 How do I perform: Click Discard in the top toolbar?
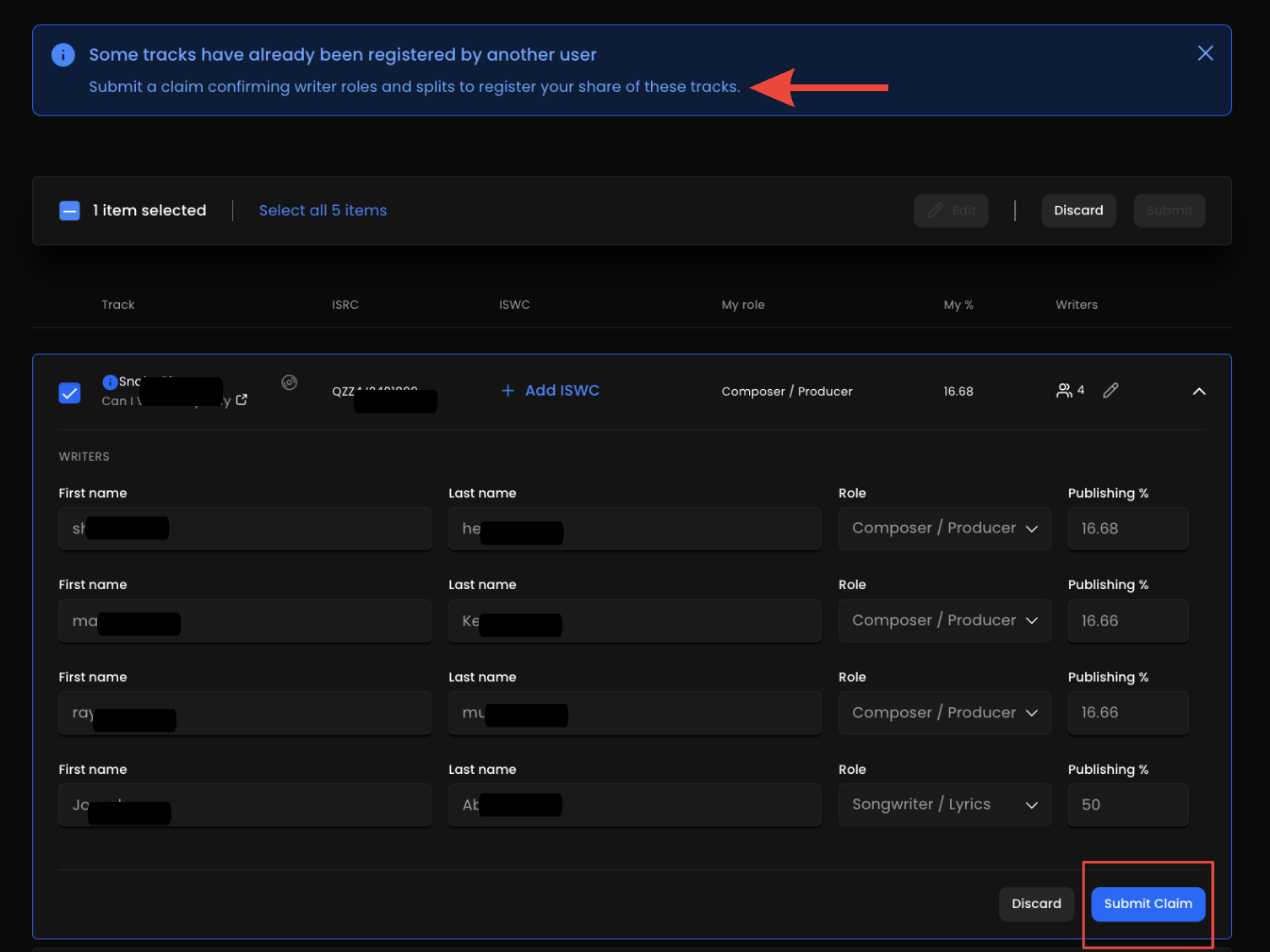coord(1078,211)
